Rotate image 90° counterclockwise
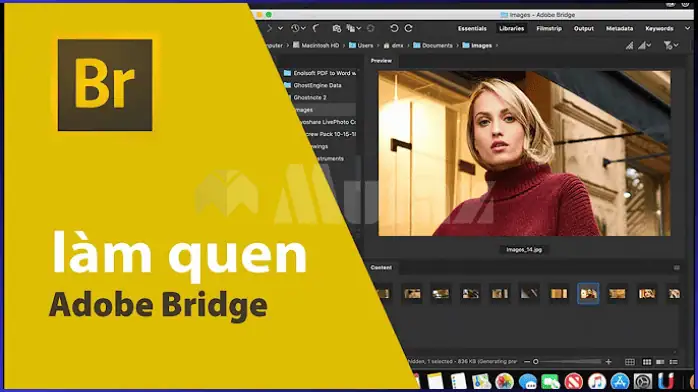This screenshot has height=392, width=698. click(x=394, y=28)
